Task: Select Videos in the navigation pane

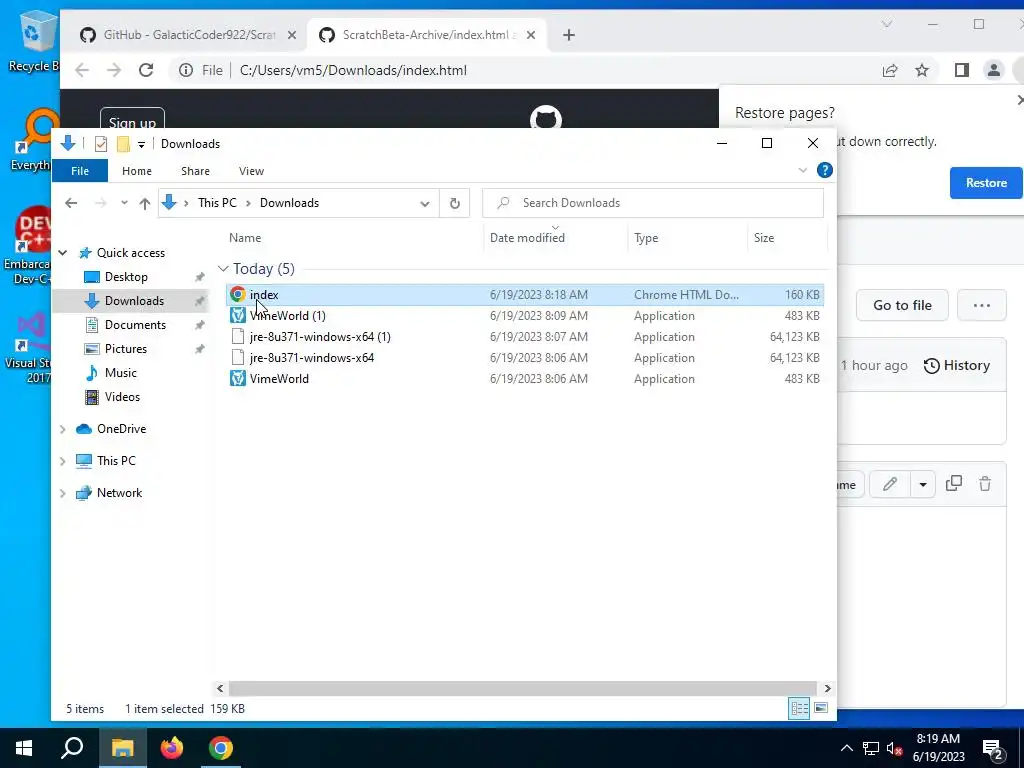Action: pos(122,397)
